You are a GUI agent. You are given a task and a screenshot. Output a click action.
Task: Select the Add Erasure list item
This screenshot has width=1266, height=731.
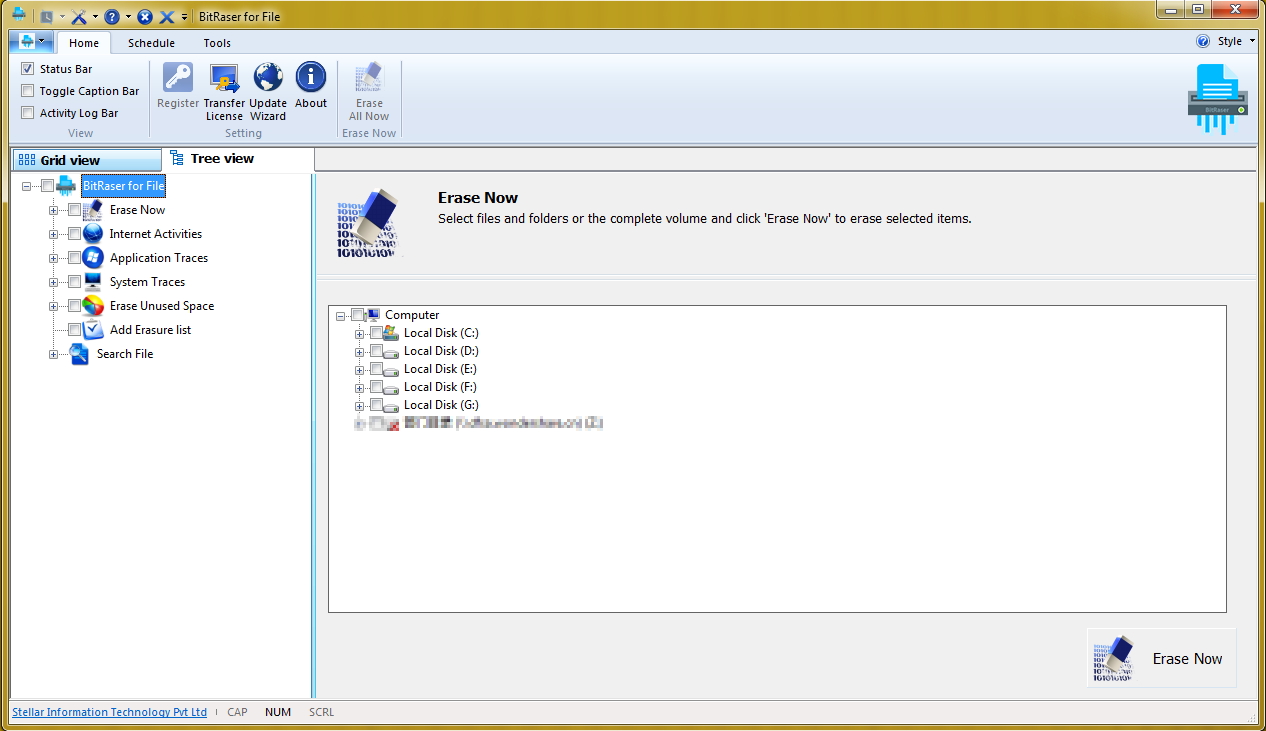pyautogui.click(x=150, y=330)
